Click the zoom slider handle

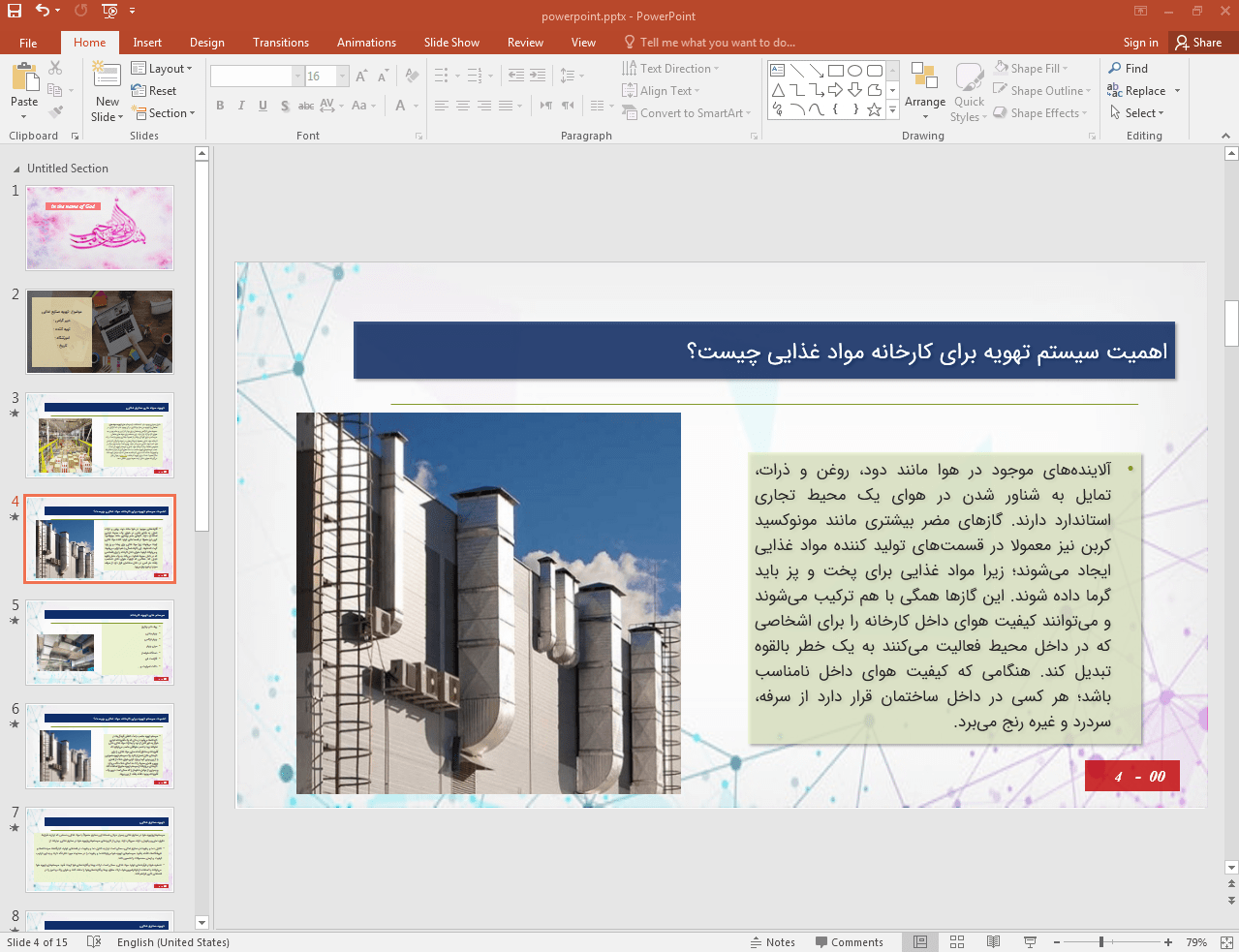(1101, 941)
